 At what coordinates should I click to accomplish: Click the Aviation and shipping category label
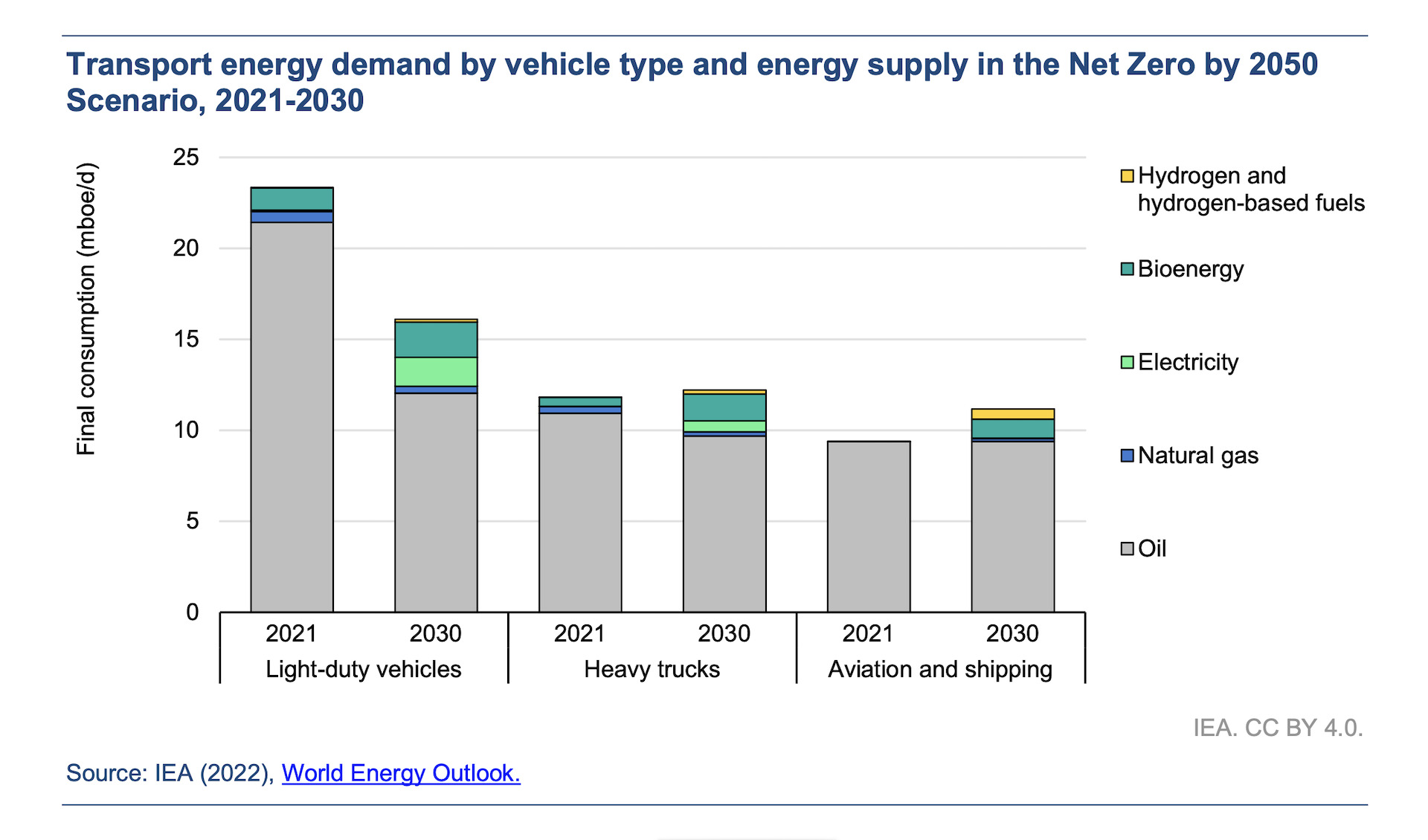pyautogui.click(x=939, y=669)
